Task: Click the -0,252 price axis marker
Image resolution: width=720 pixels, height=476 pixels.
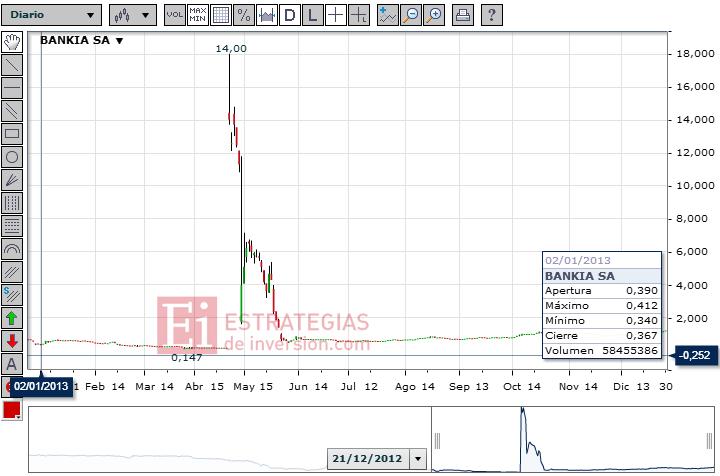Action: (694, 355)
